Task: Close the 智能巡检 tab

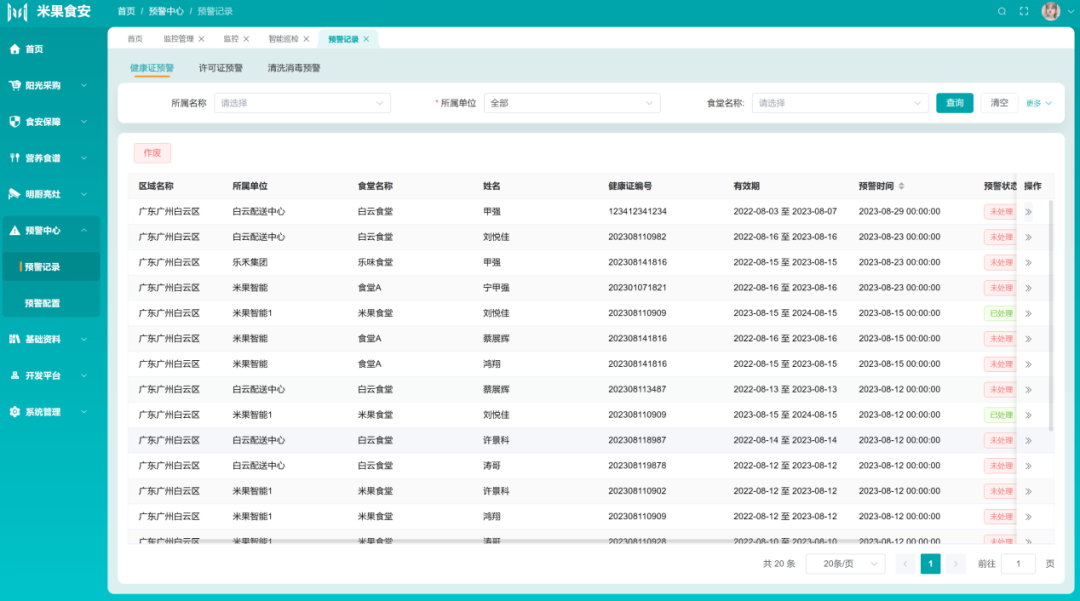Action: 306,39
